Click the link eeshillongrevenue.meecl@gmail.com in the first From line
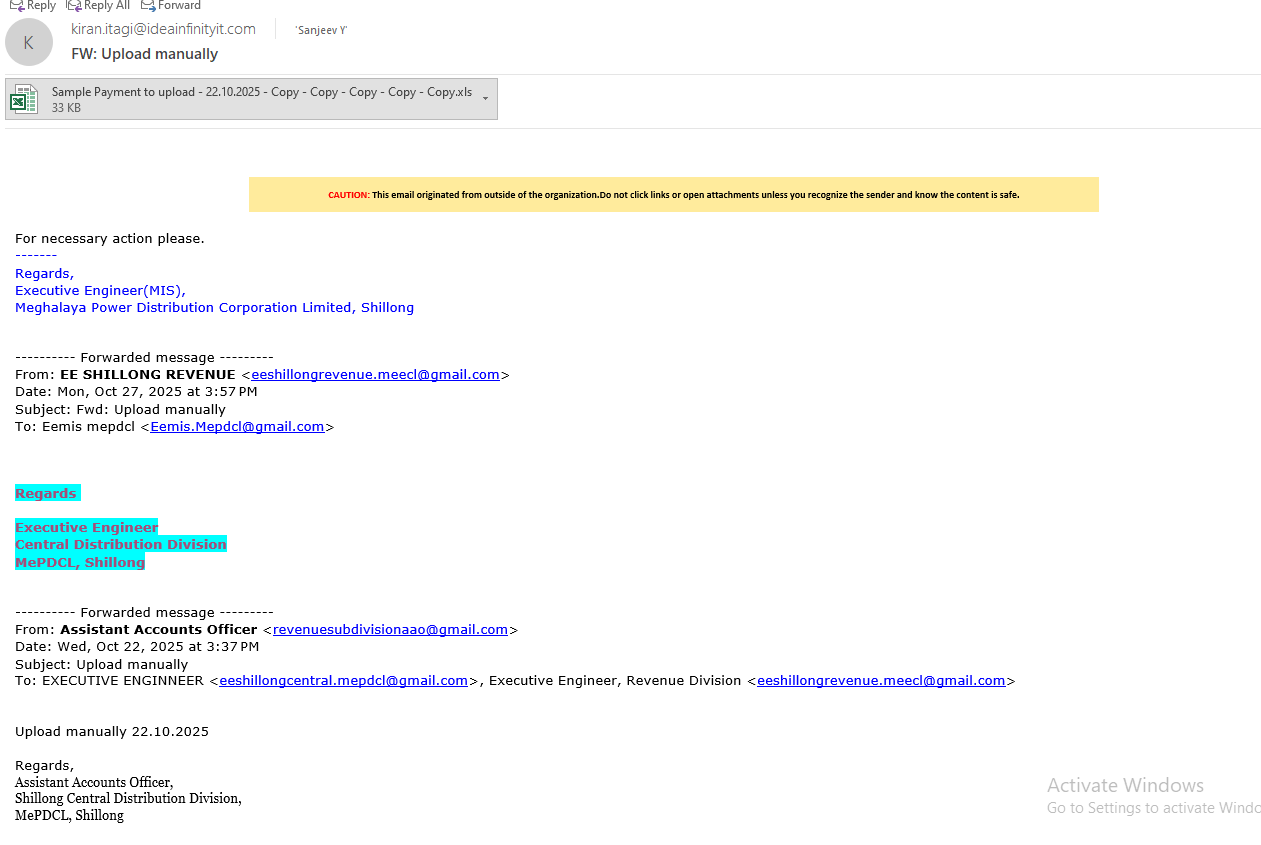 coord(375,374)
